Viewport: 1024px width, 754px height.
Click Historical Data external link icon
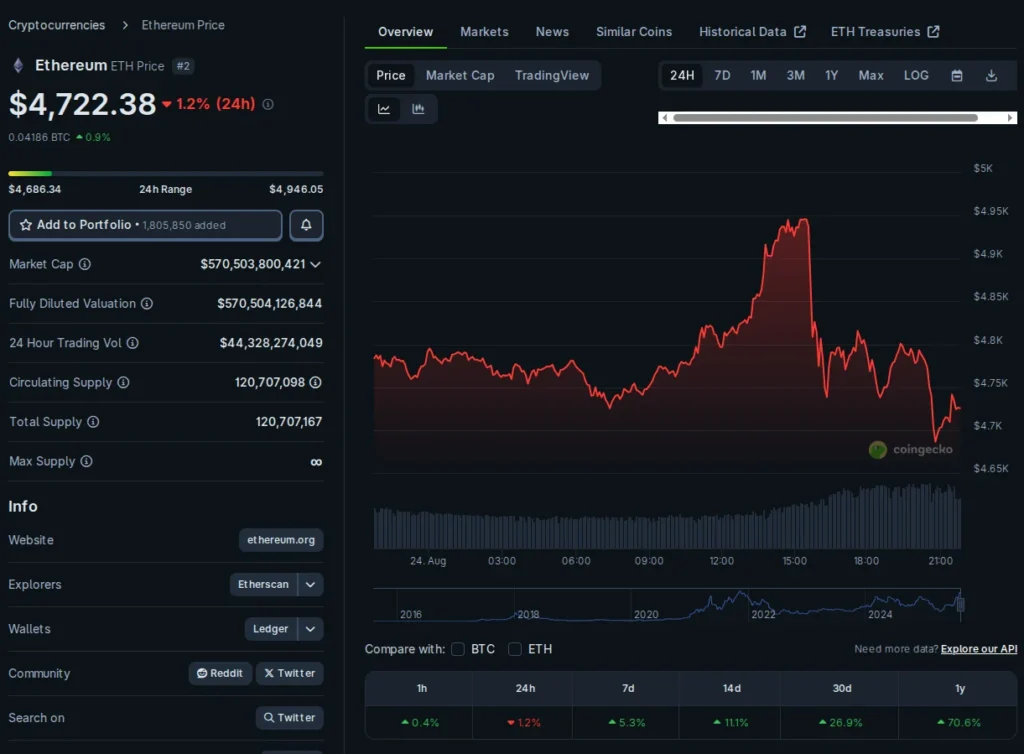click(800, 32)
